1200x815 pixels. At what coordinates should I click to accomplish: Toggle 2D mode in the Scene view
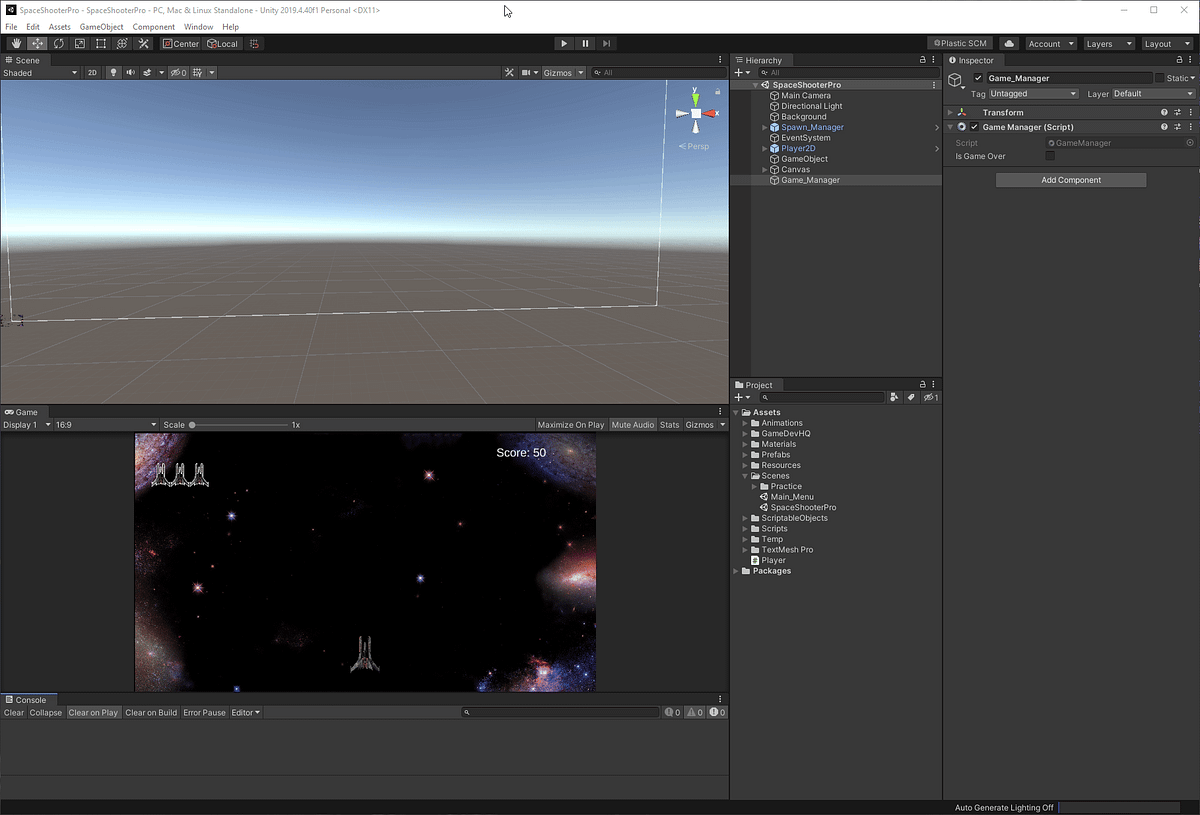(92, 72)
